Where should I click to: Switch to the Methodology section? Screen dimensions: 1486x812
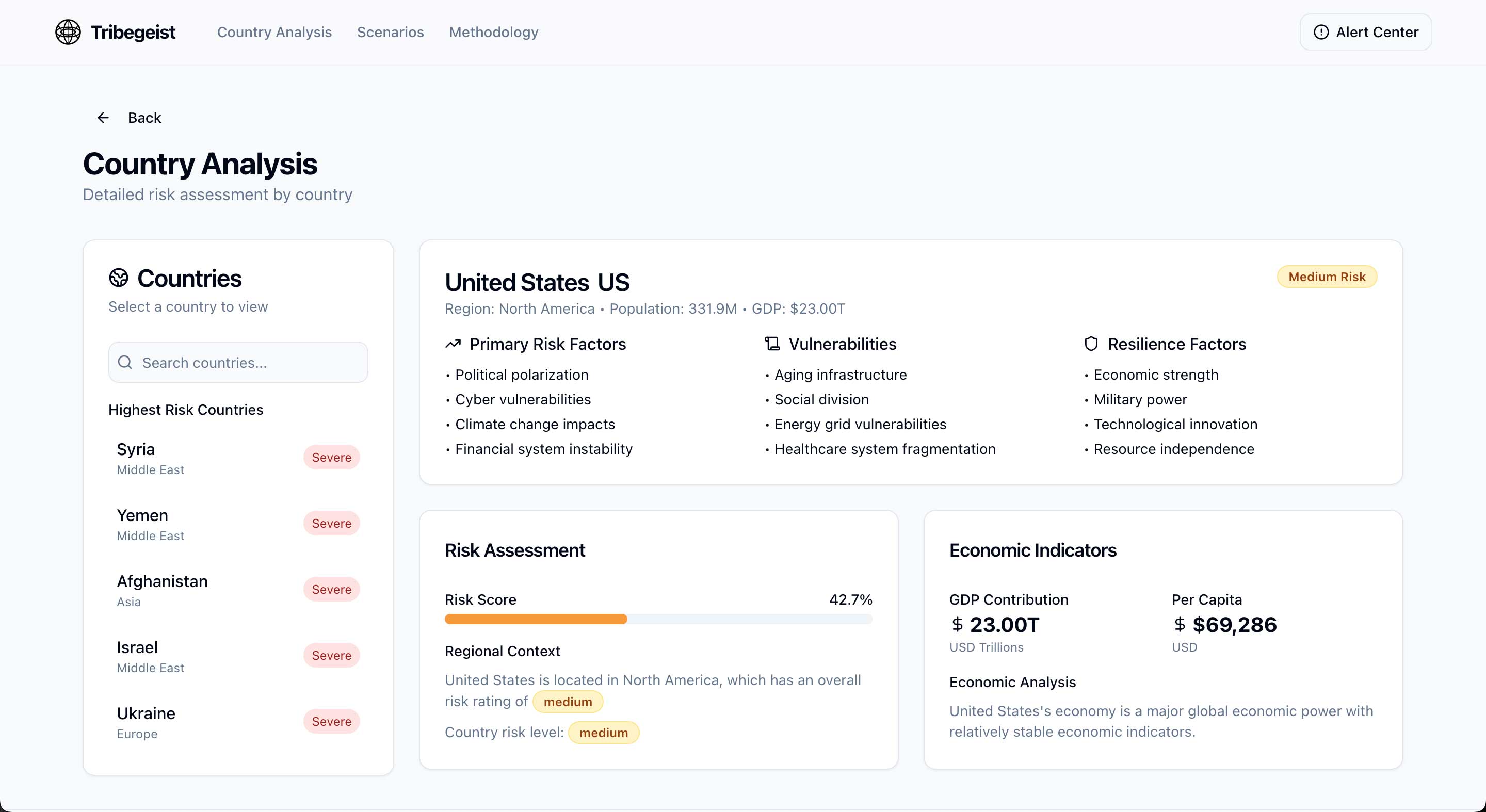pos(493,33)
